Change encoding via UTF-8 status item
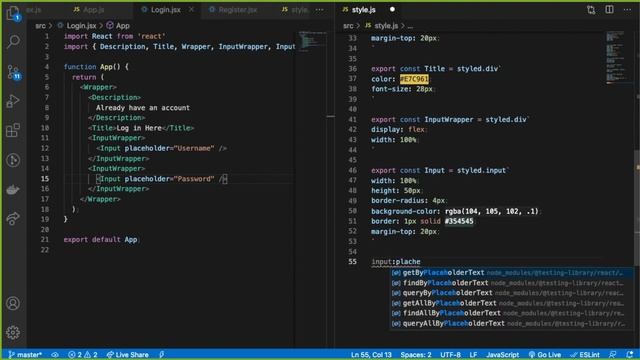Viewport: 640px width, 360px height. tap(451, 355)
